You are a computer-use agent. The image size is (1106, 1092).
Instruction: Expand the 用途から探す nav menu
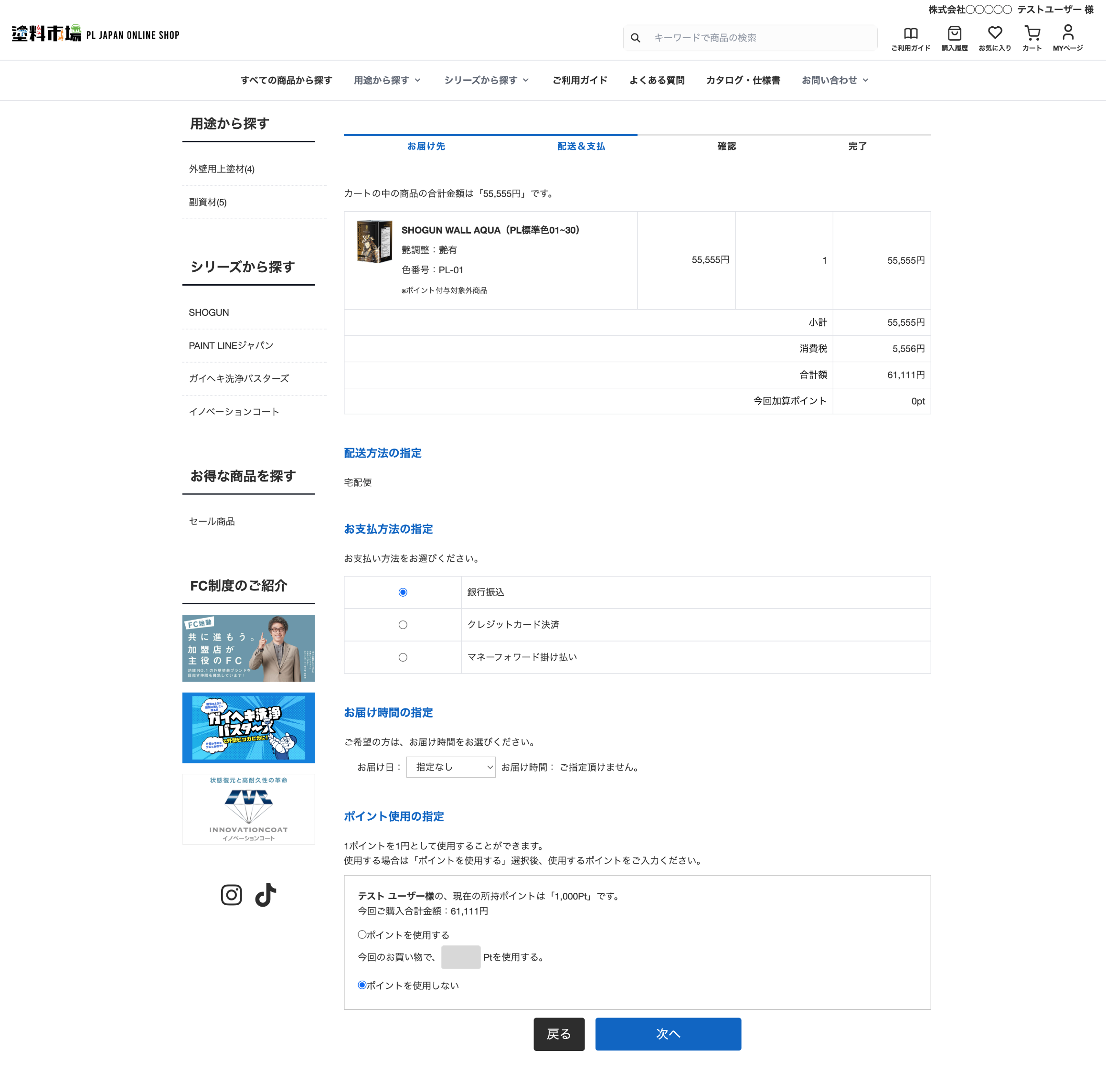coord(387,80)
